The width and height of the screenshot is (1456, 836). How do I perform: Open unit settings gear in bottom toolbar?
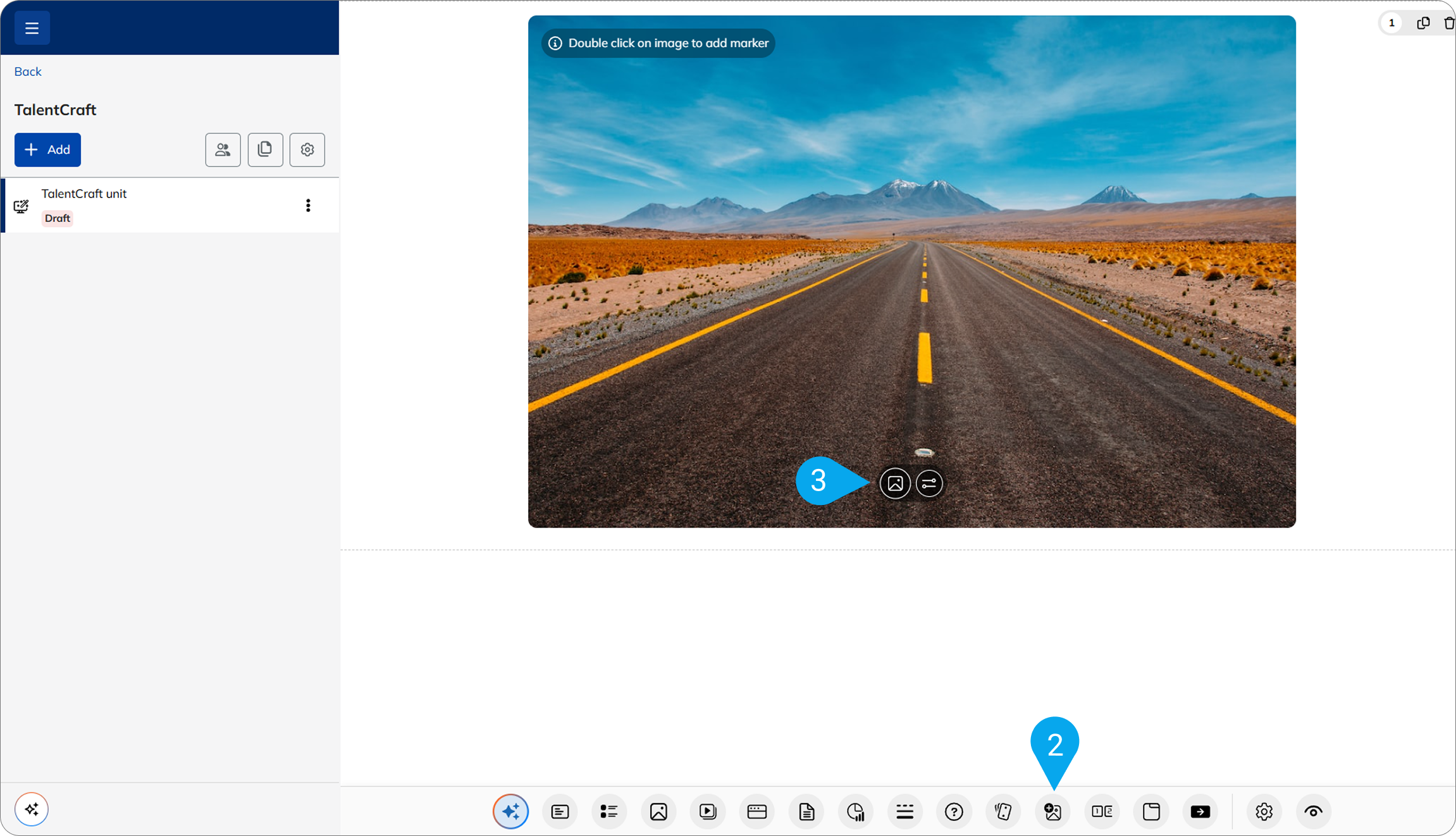1264,811
